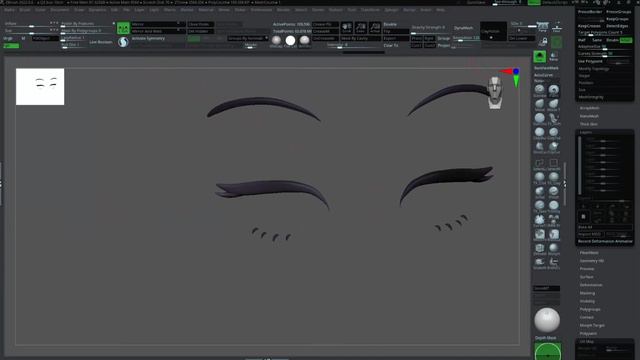This screenshot has width=640, height=360.
Task: Pick the MatCap material sphere
Action: (x=276, y=40)
